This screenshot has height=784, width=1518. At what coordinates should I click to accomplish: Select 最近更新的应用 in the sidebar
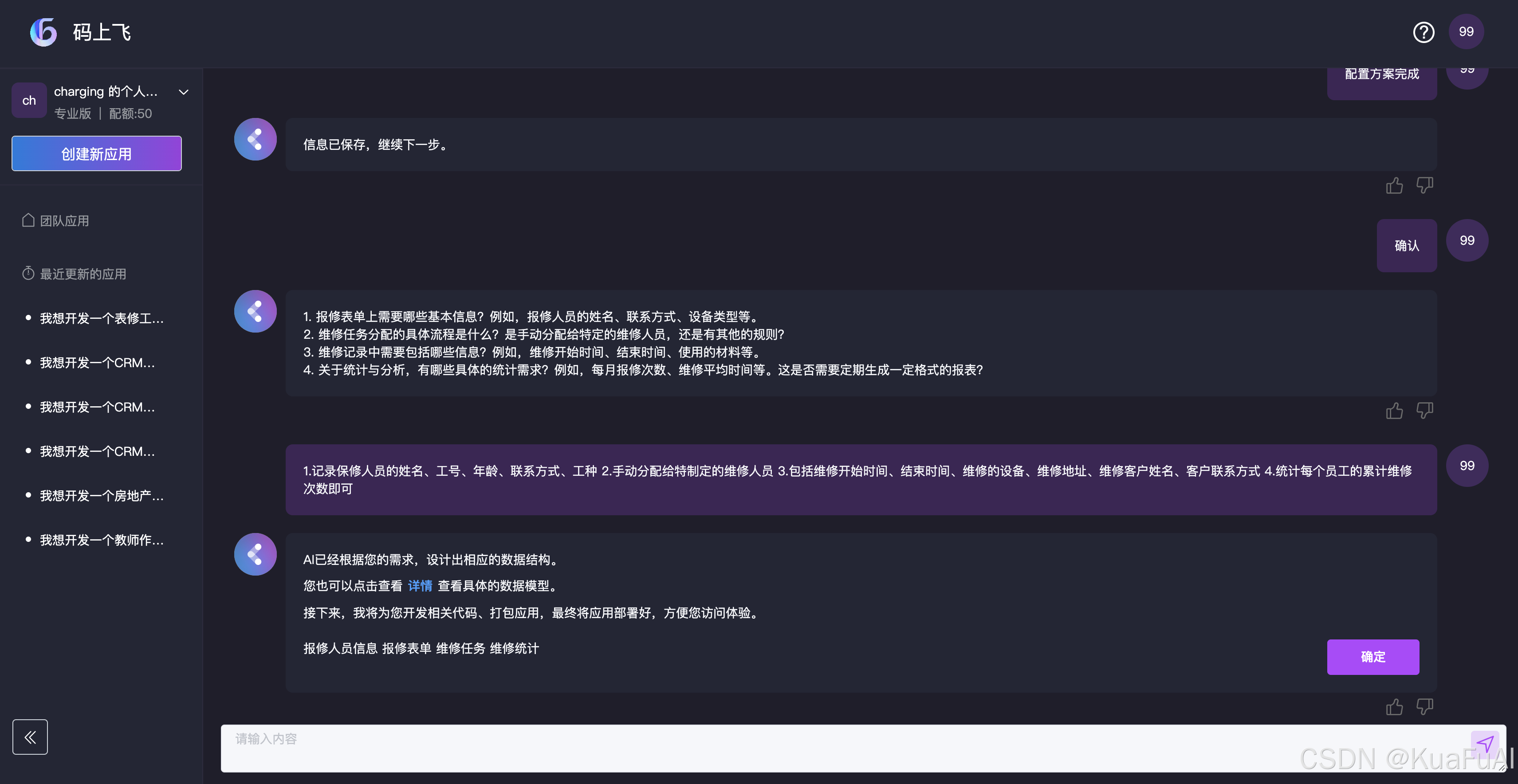click(x=83, y=274)
